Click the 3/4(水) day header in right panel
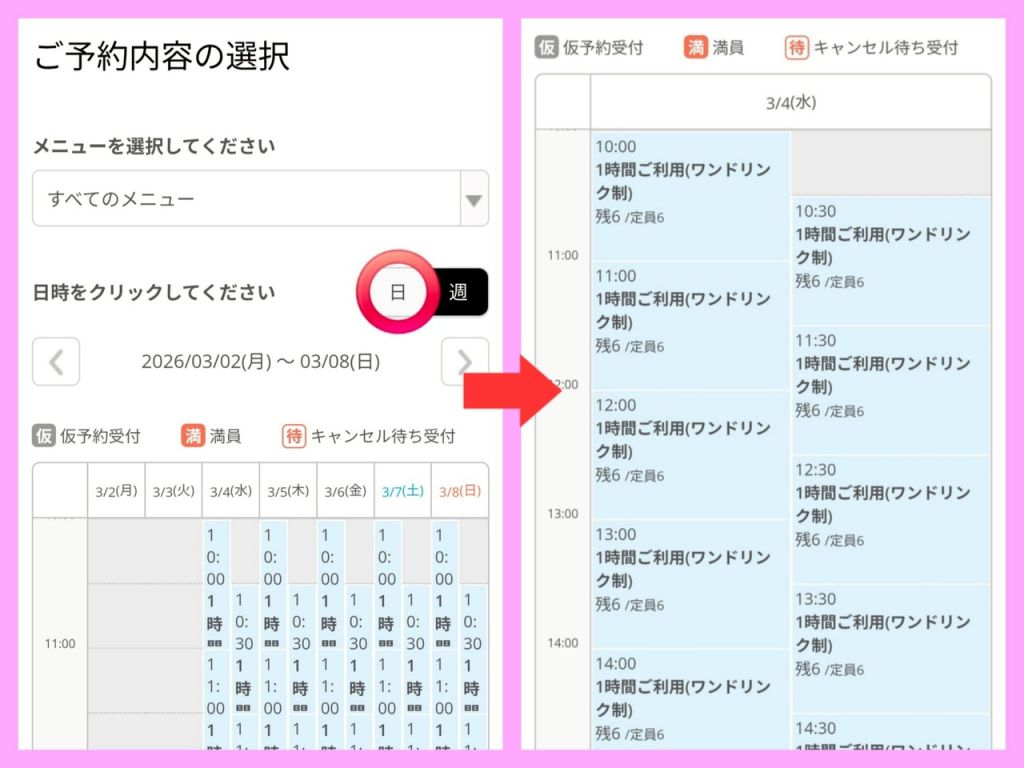The image size is (1024, 768). pyautogui.click(x=790, y=102)
